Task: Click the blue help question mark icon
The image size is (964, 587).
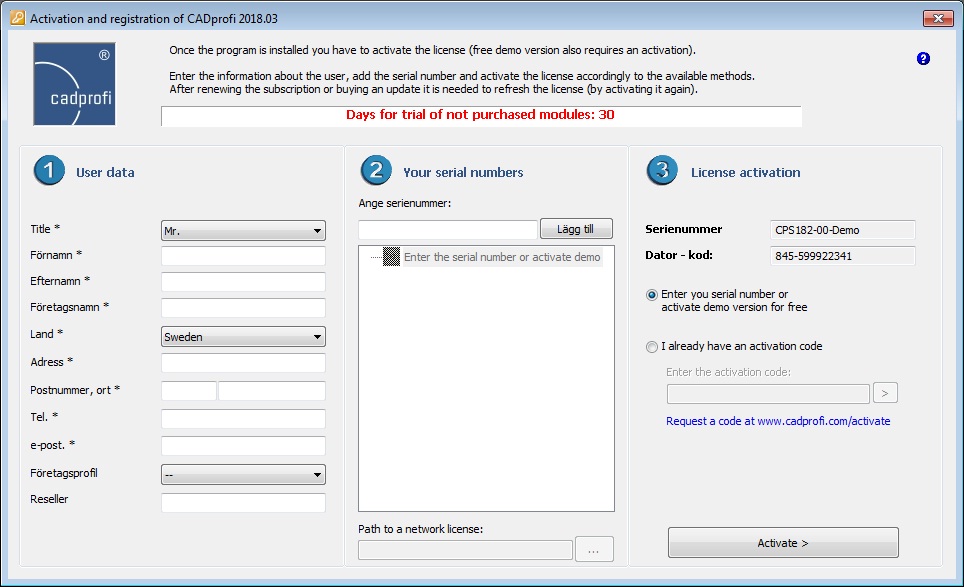Action: [923, 58]
